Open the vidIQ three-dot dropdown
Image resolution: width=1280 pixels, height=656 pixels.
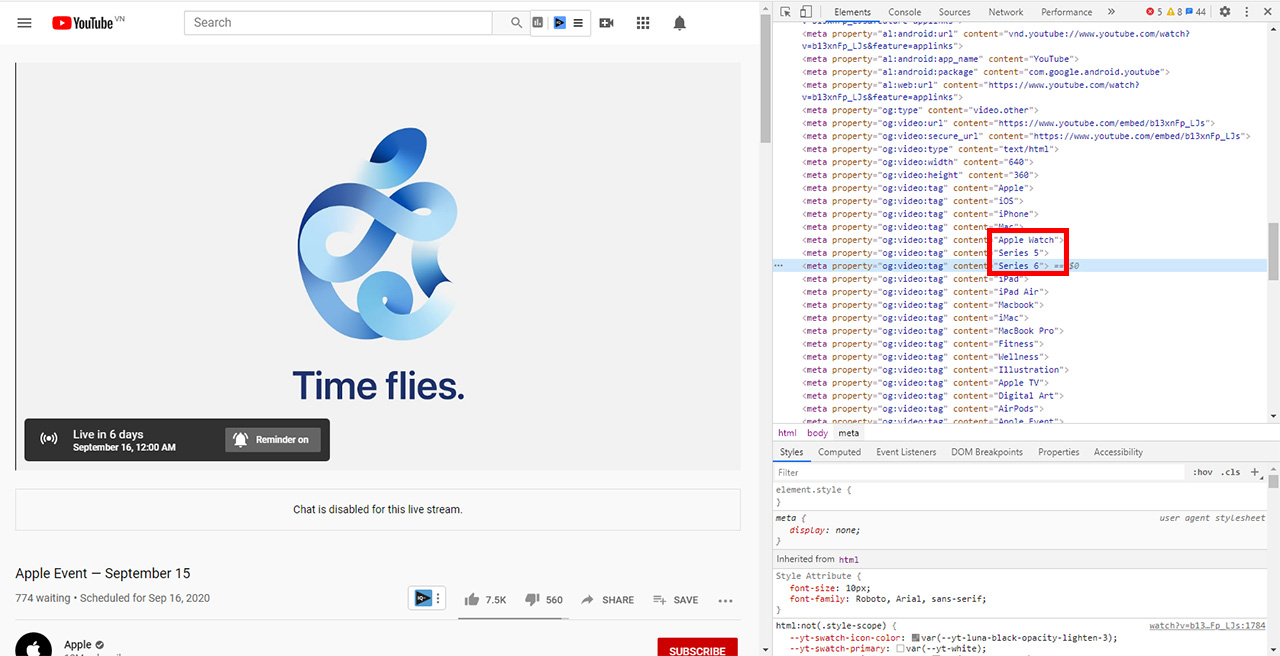click(437, 598)
